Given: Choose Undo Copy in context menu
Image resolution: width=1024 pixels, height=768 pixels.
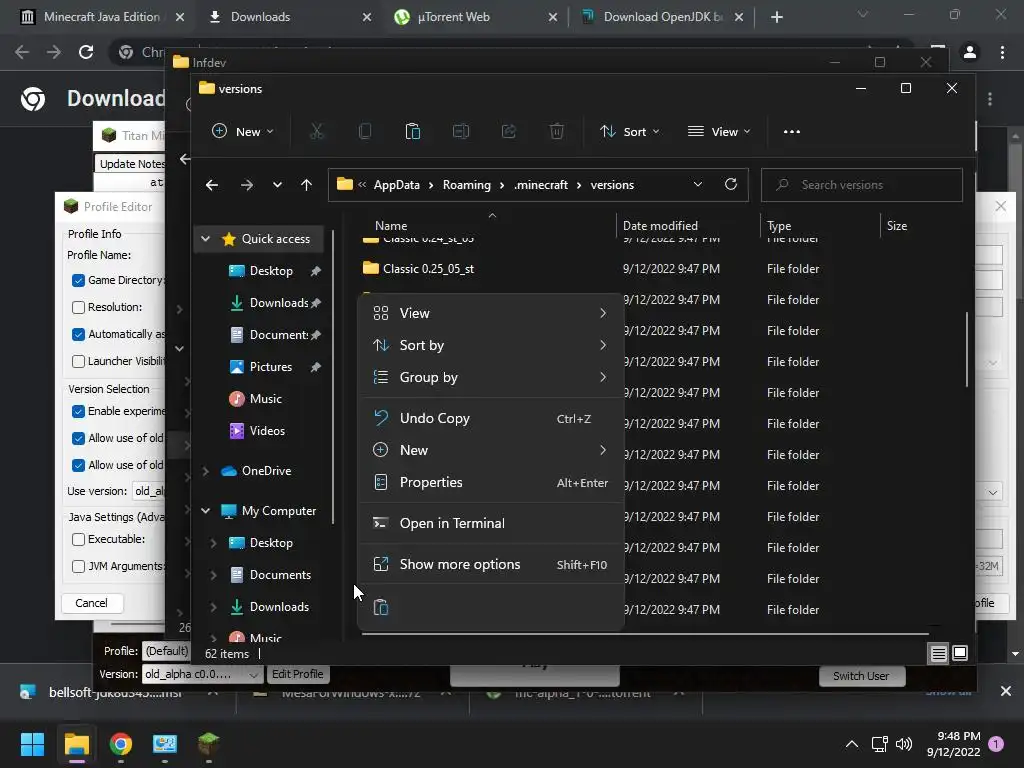Looking at the screenshot, I should pos(490,419).
